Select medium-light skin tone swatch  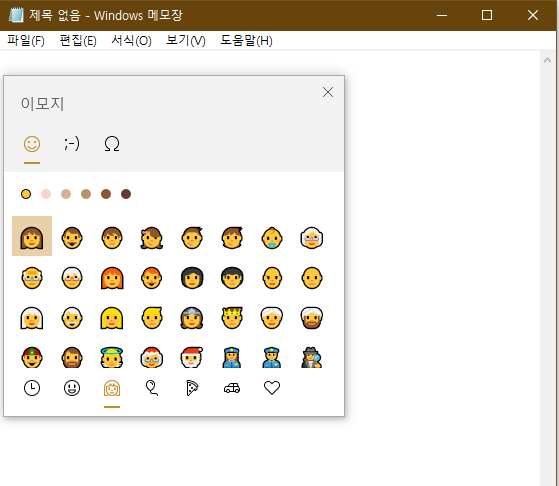pos(66,194)
